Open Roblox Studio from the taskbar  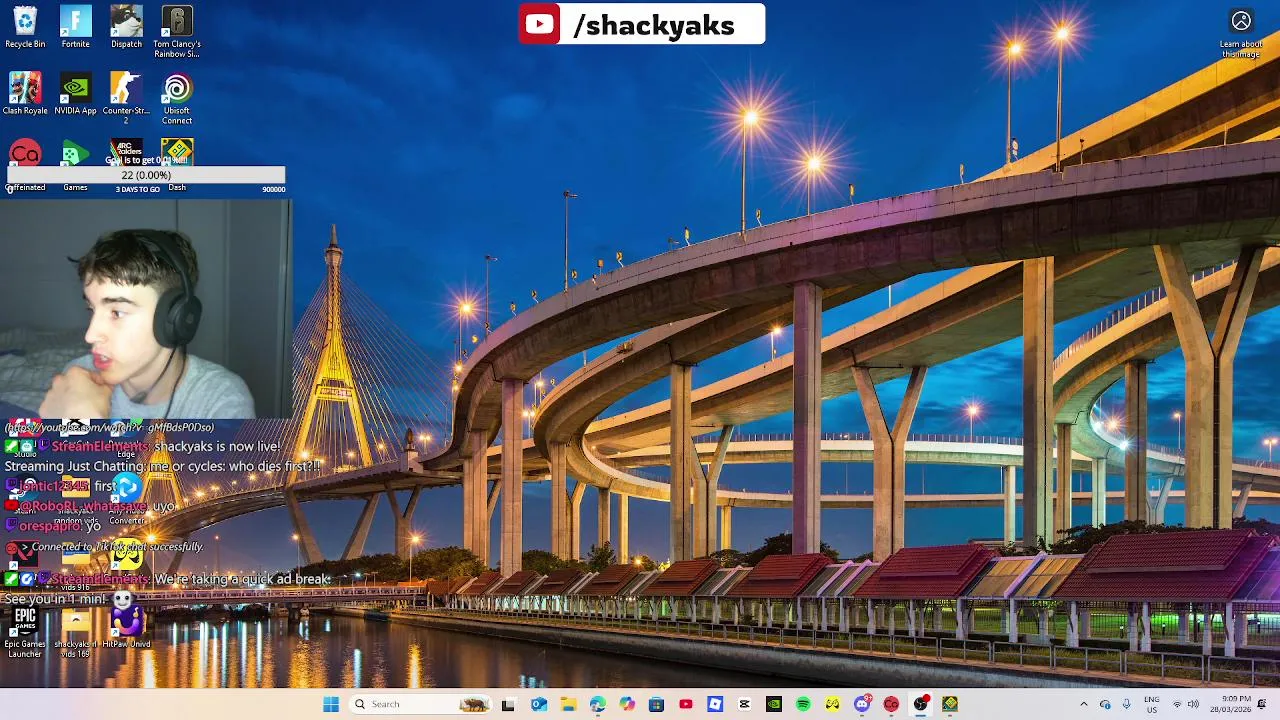(x=715, y=704)
